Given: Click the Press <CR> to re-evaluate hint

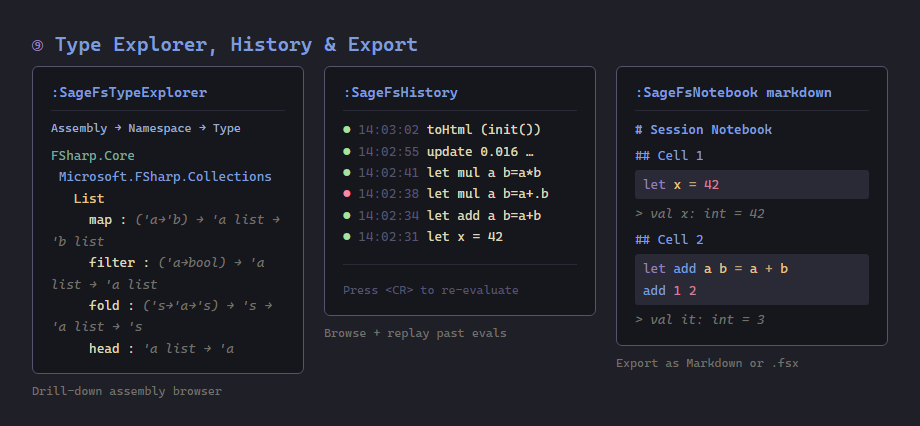Looking at the screenshot, I should tap(431, 290).
